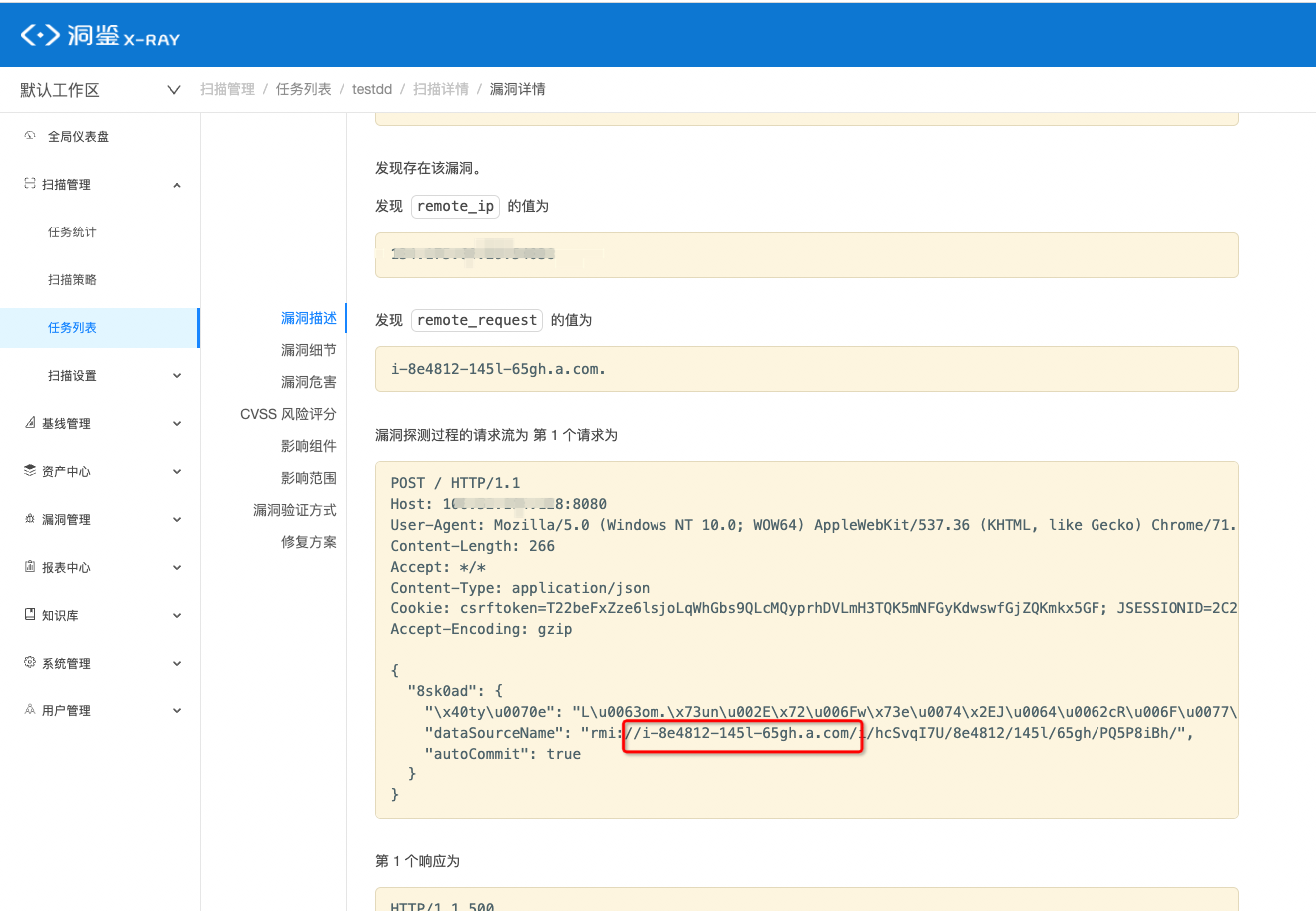This screenshot has height=911, width=1316.
Task: Click the system management gear icon
Action: pyautogui.click(x=30, y=663)
